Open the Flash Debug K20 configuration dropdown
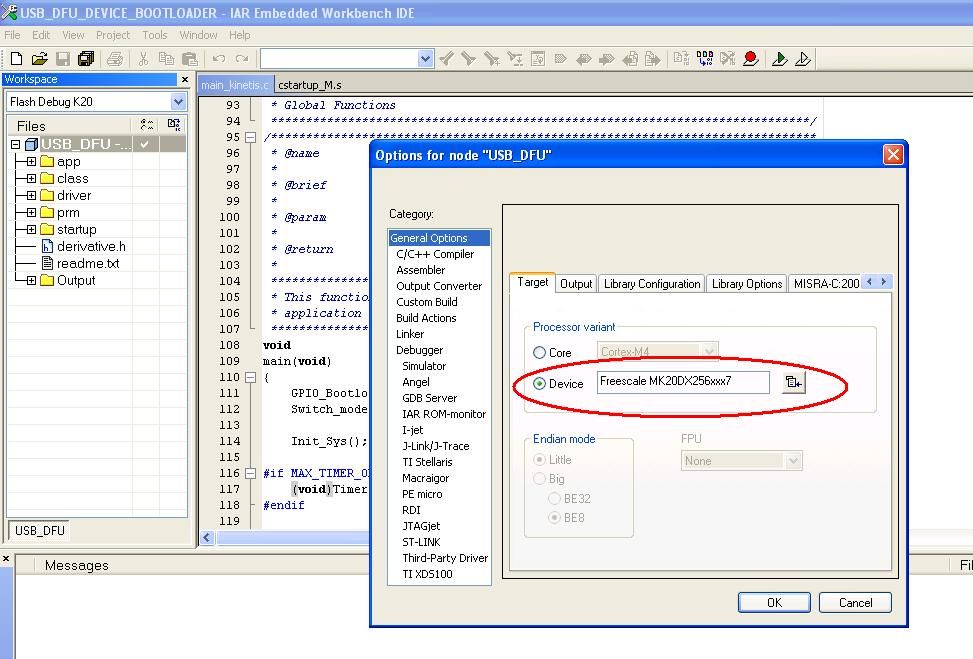 click(178, 102)
